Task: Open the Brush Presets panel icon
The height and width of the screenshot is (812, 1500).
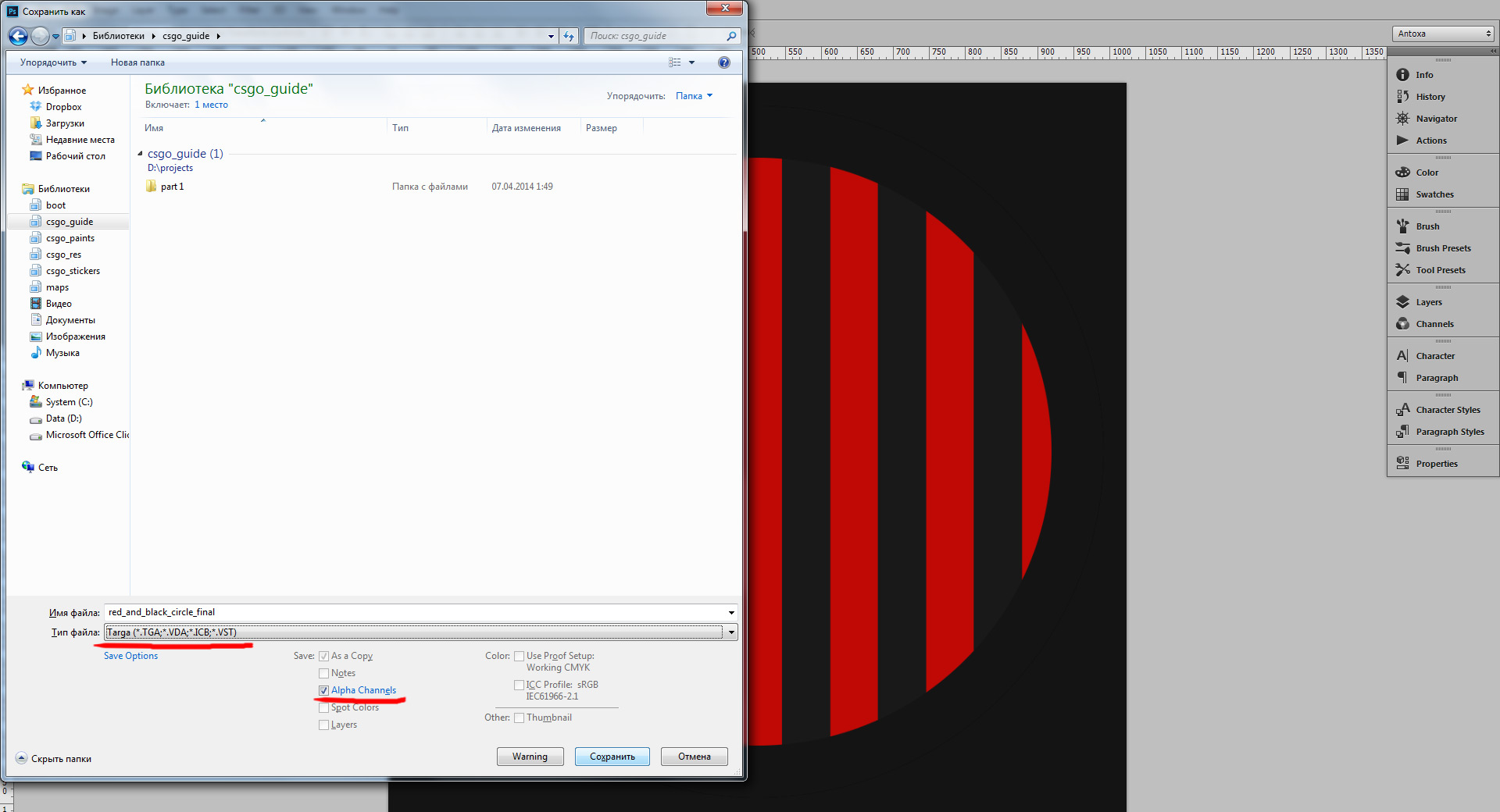Action: (x=1402, y=248)
